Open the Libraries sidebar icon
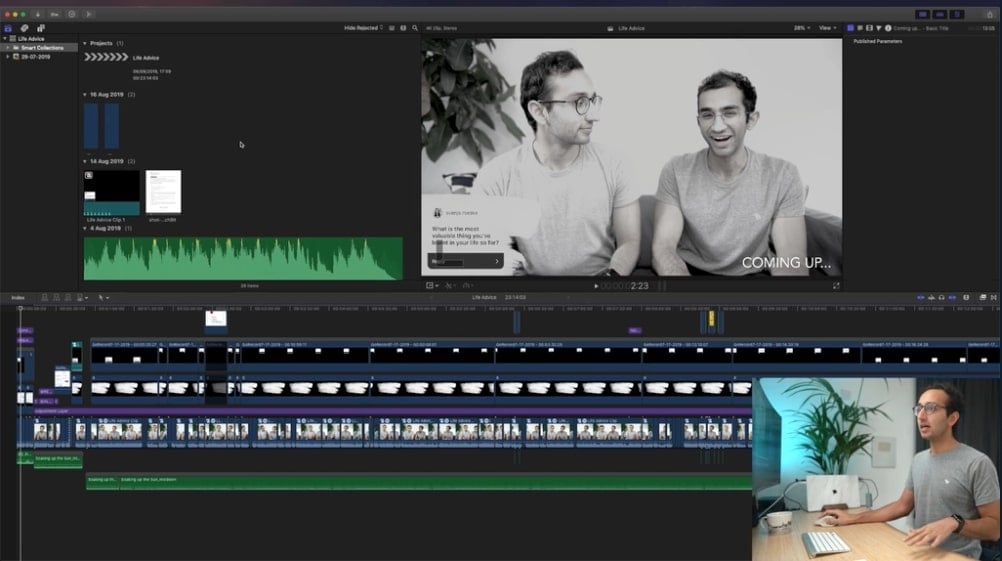Image resolution: width=1002 pixels, height=561 pixels. tap(9, 28)
